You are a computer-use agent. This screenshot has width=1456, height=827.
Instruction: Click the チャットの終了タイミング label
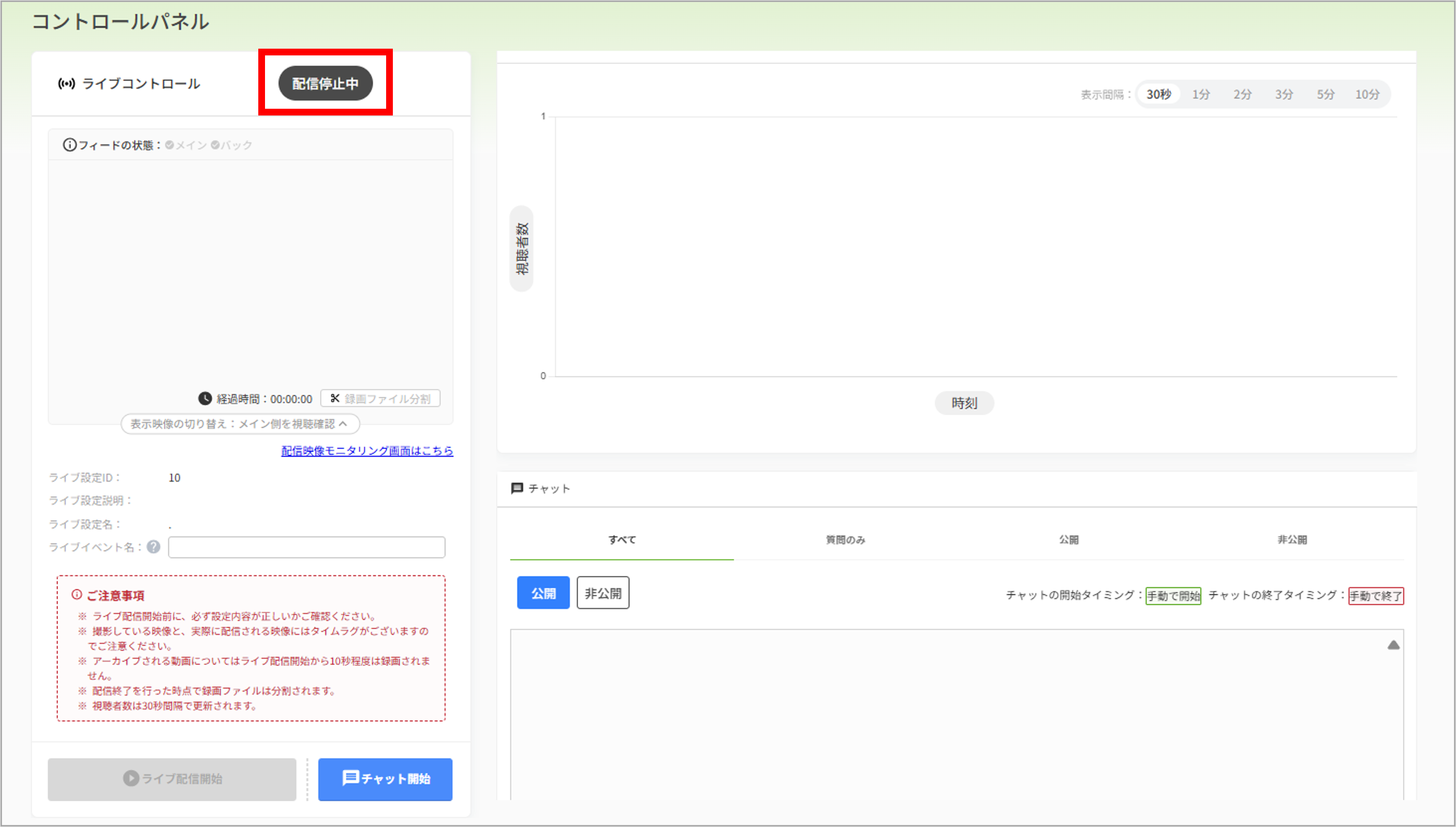coord(1276,595)
